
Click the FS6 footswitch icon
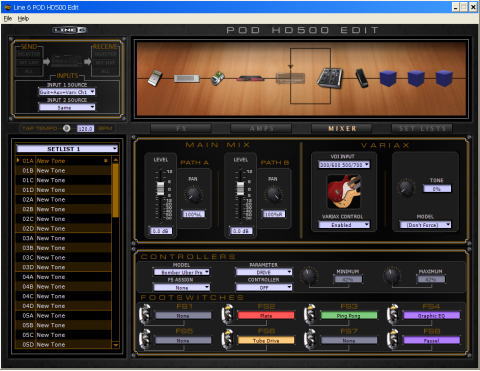point(227,339)
